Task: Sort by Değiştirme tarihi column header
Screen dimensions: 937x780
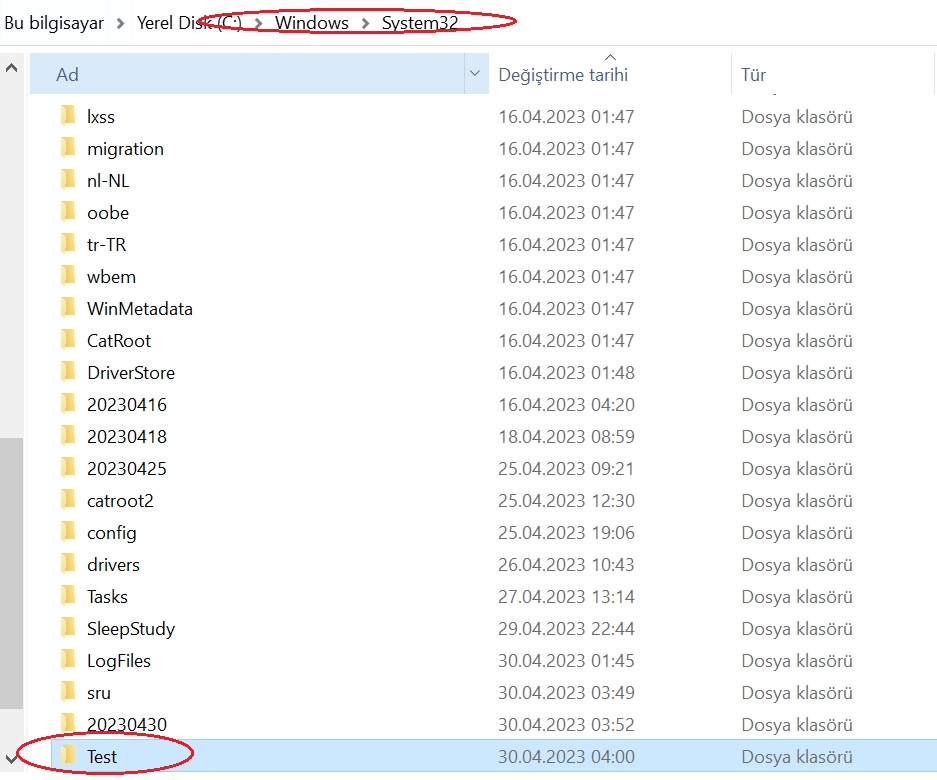Action: (x=563, y=75)
